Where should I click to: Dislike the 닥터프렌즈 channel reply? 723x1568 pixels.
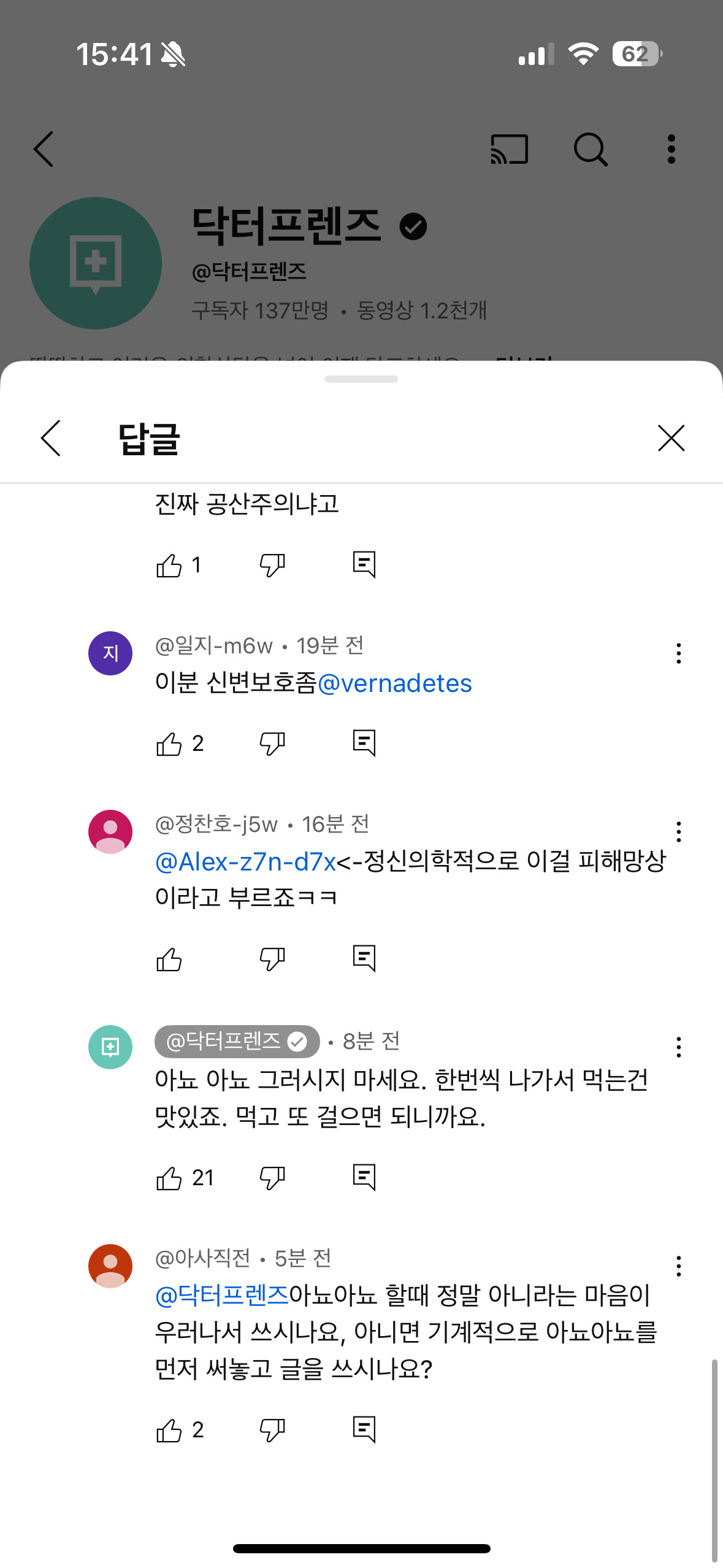tap(272, 1178)
